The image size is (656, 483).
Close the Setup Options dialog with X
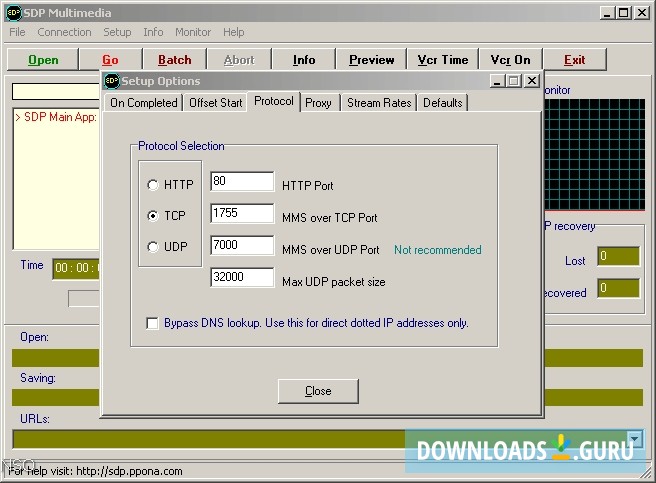point(532,81)
